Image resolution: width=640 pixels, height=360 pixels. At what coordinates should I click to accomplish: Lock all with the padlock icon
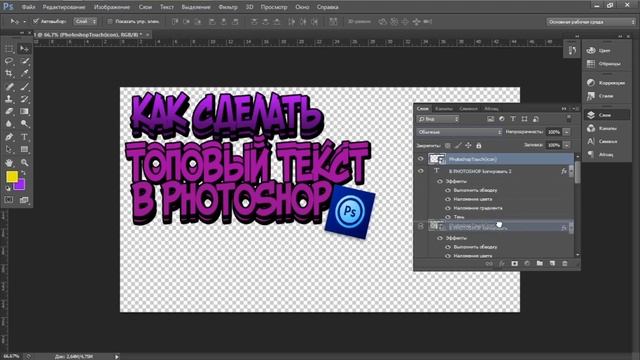coord(479,145)
